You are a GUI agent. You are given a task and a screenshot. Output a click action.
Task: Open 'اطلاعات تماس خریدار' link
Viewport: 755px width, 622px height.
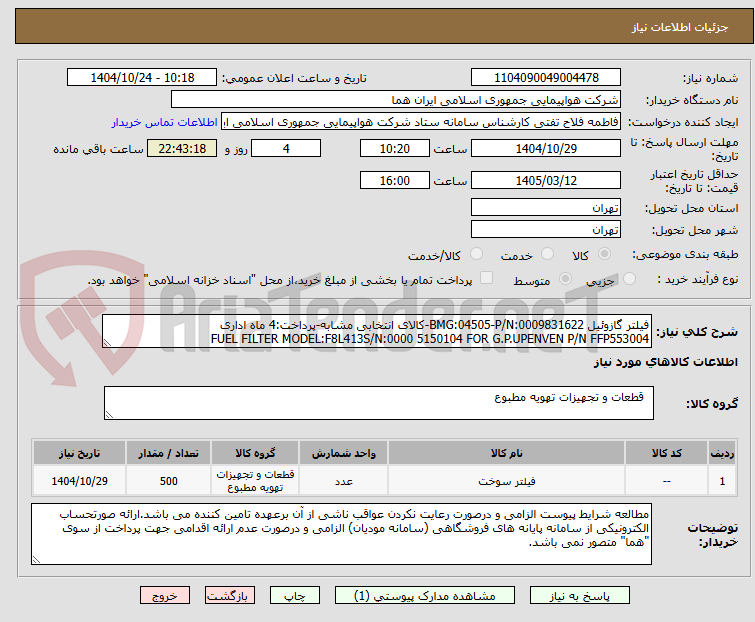165,122
